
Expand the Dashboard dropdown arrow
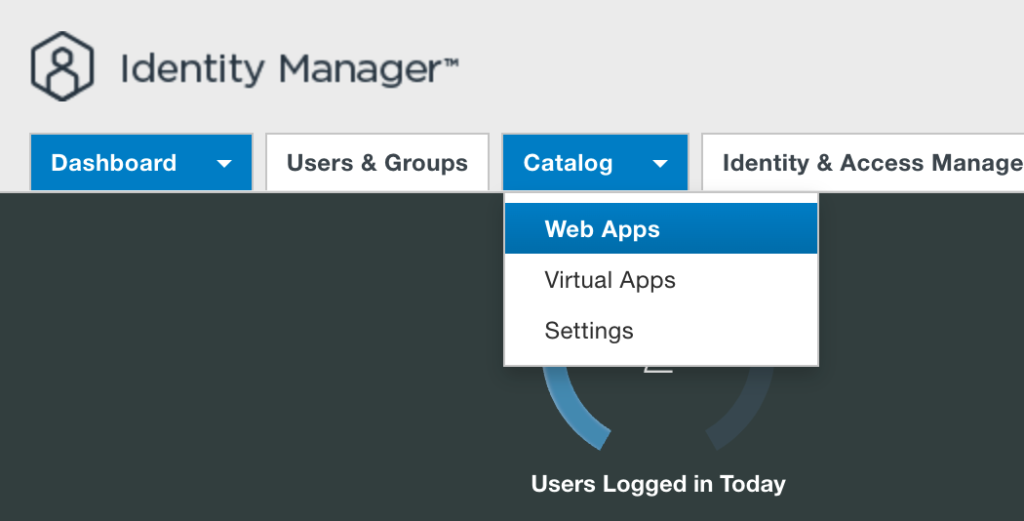[x=224, y=164]
